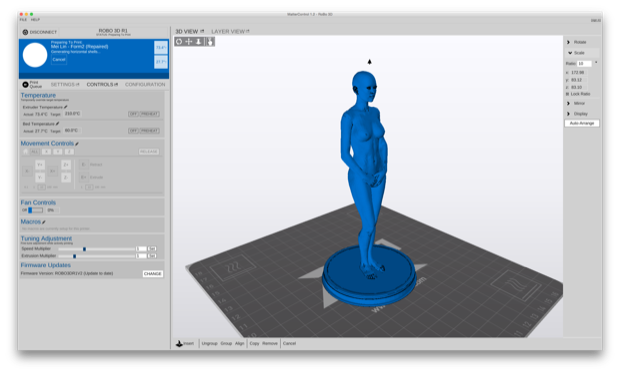This screenshot has width=620, height=374.
Task: Pop out the 3D View tab icon
Action: coord(202,31)
